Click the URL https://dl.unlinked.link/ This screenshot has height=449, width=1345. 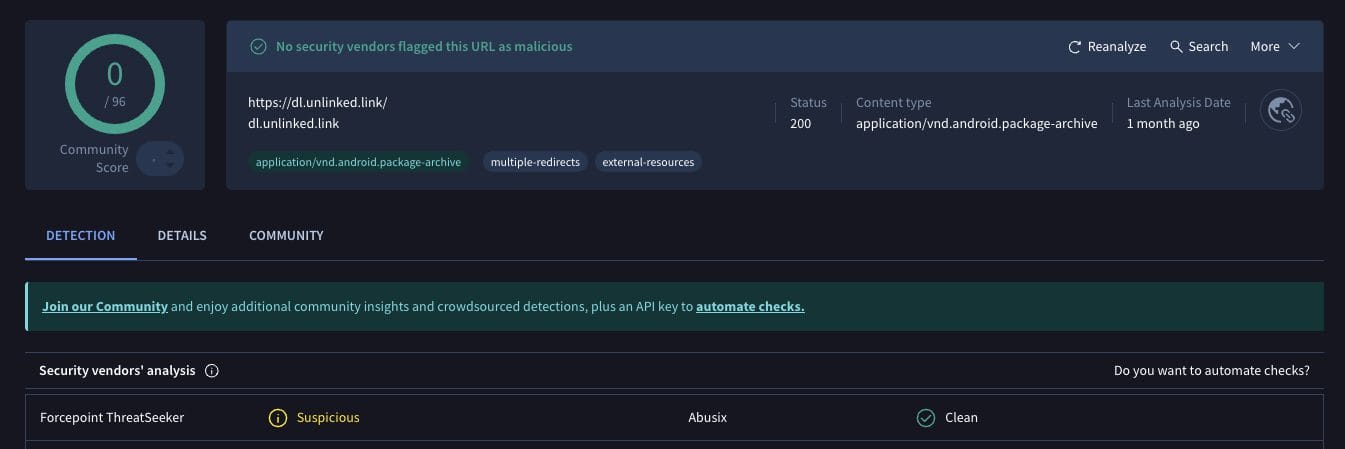[317, 103]
